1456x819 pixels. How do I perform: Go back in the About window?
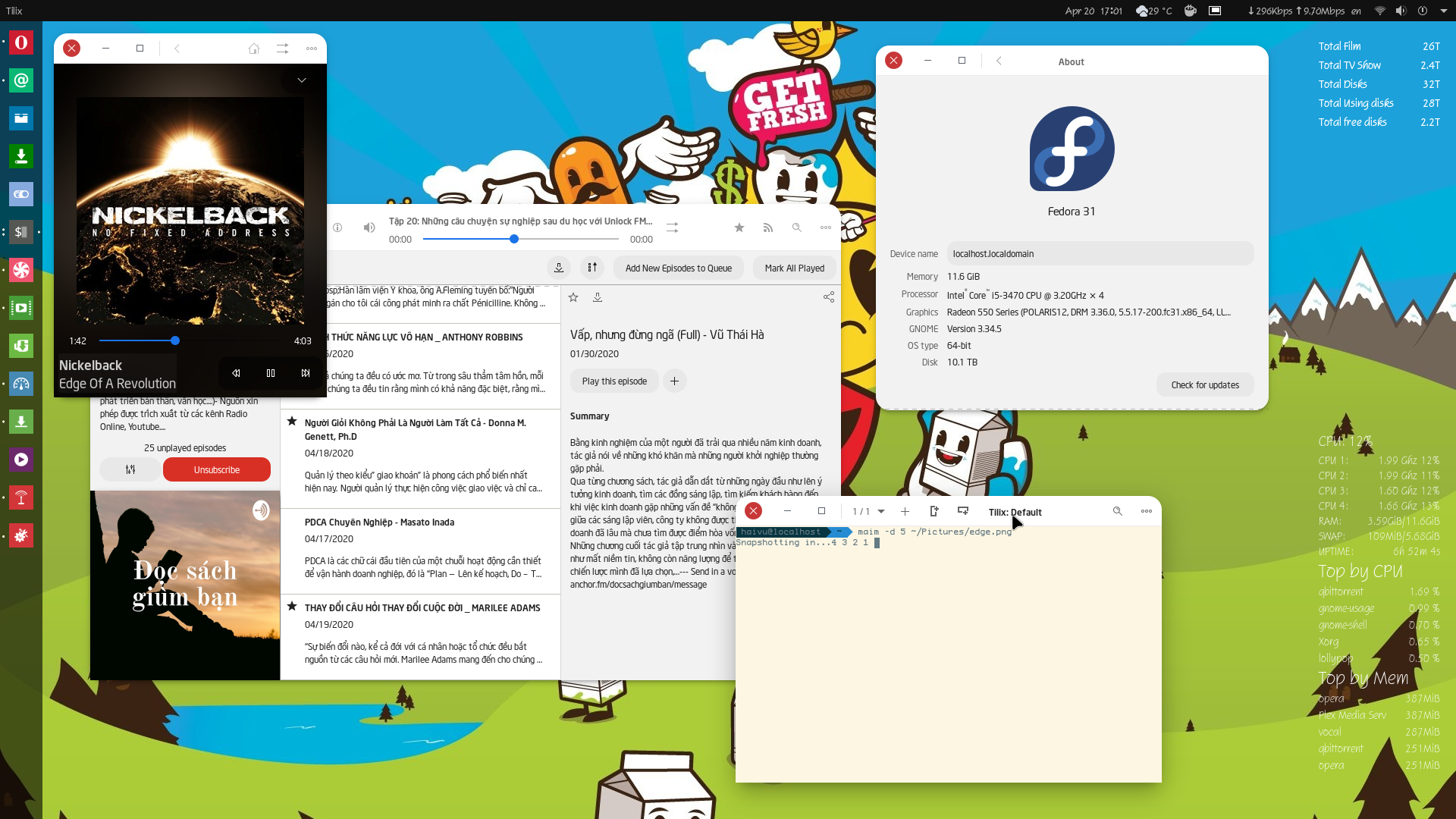(999, 61)
